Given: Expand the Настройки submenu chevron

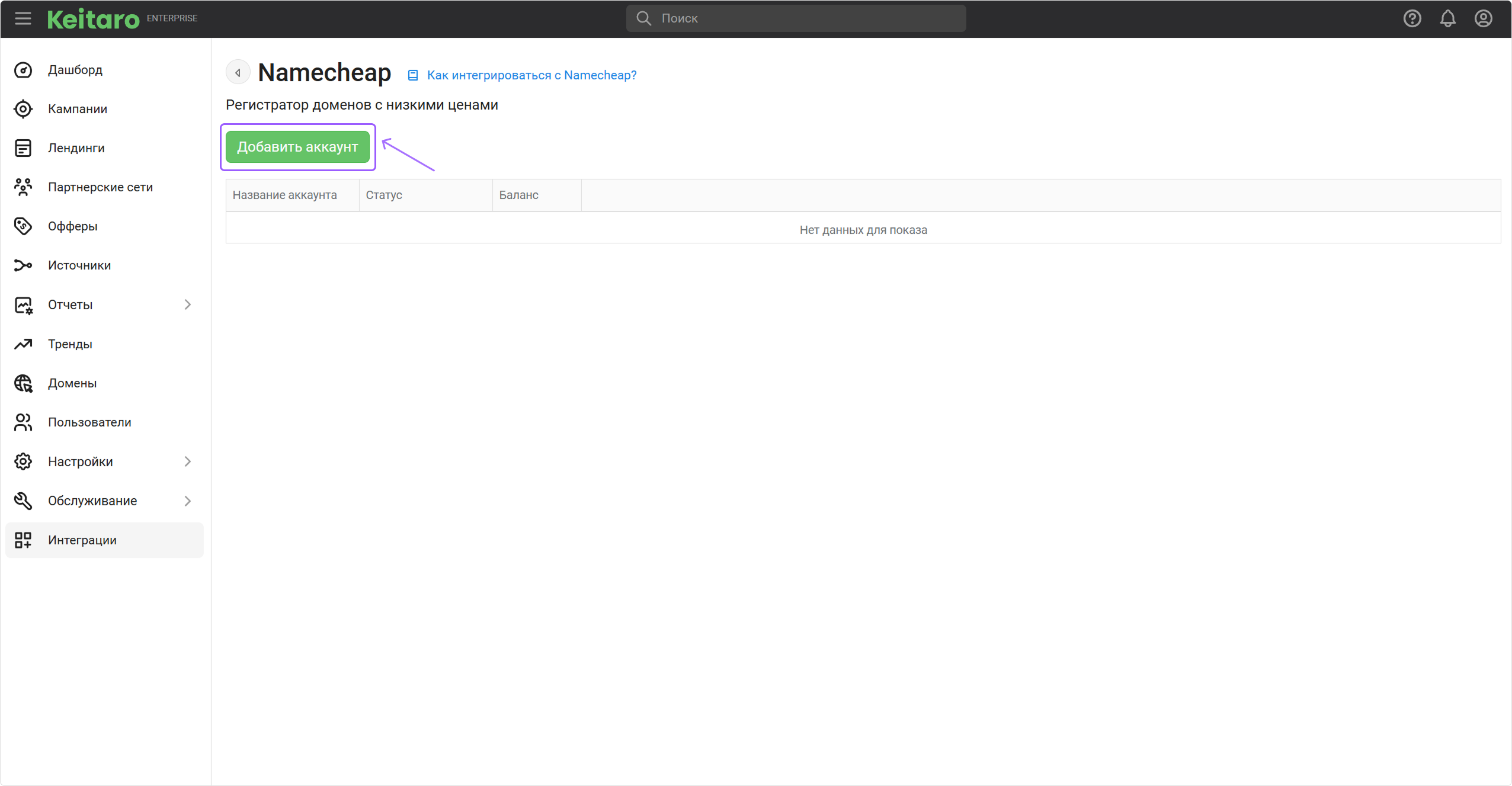Looking at the screenshot, I should (188, 461).
